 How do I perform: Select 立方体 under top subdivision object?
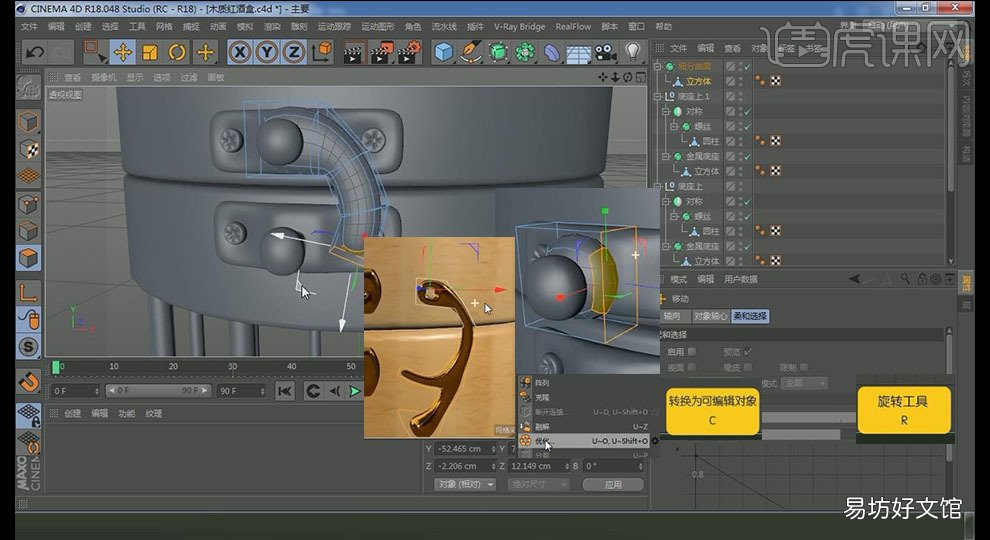coord(698,81)
